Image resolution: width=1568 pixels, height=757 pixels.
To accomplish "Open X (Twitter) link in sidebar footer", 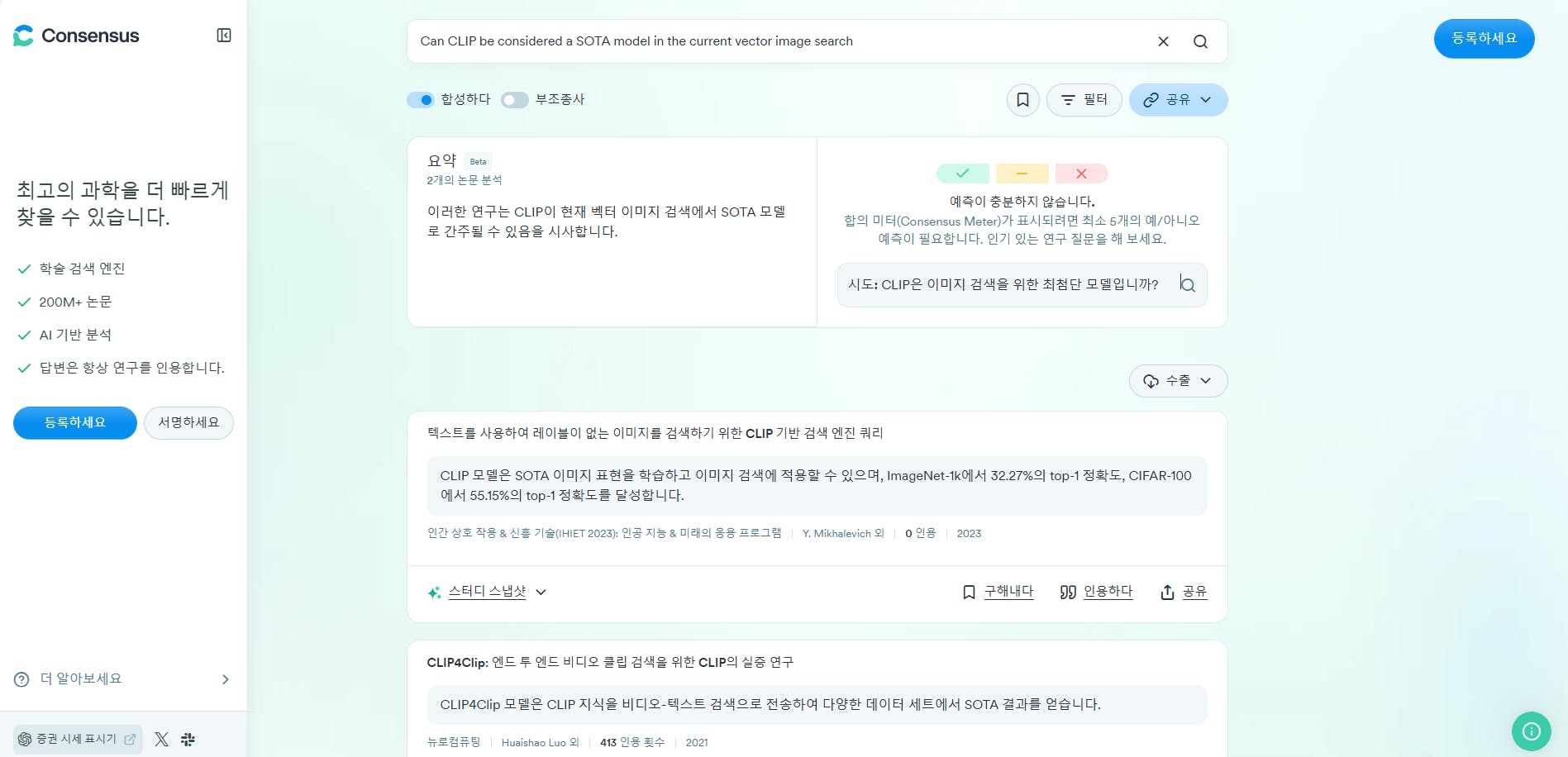I will (162, 739).
